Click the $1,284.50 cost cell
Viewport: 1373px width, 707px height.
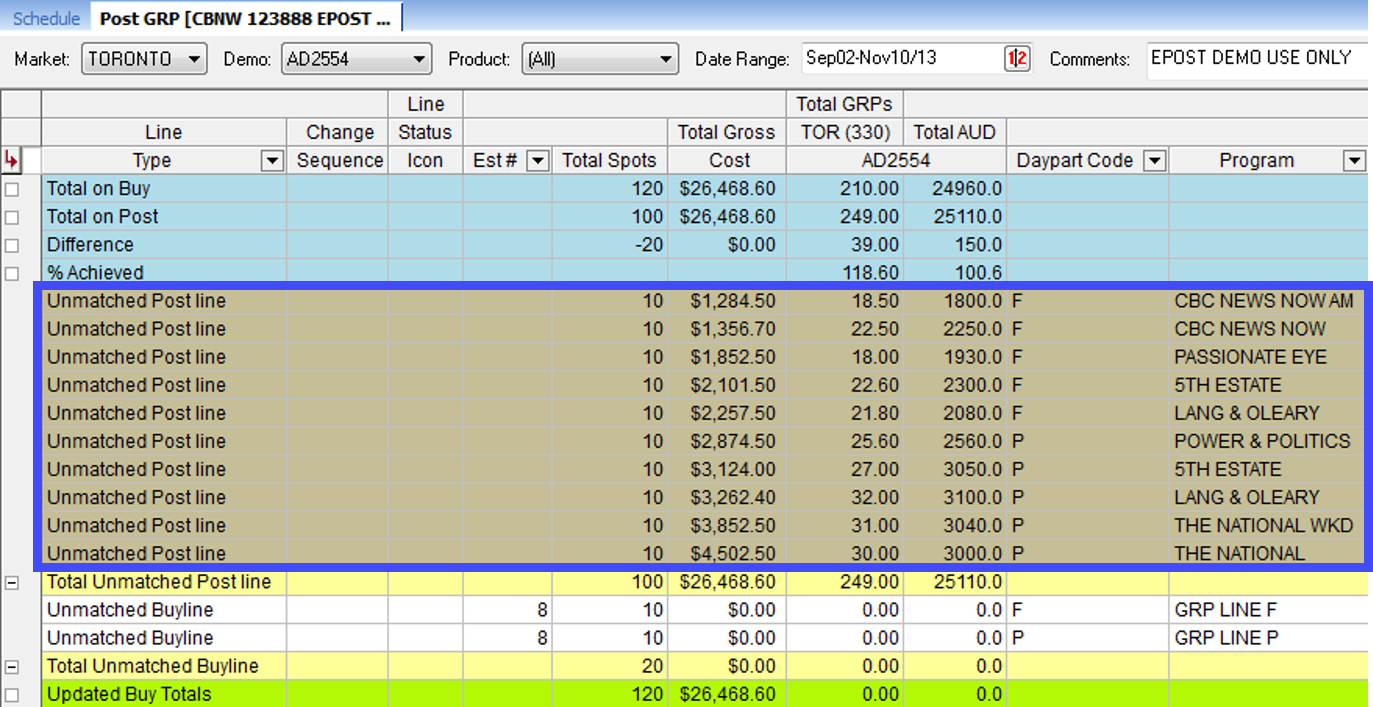[x=726, y=301]
